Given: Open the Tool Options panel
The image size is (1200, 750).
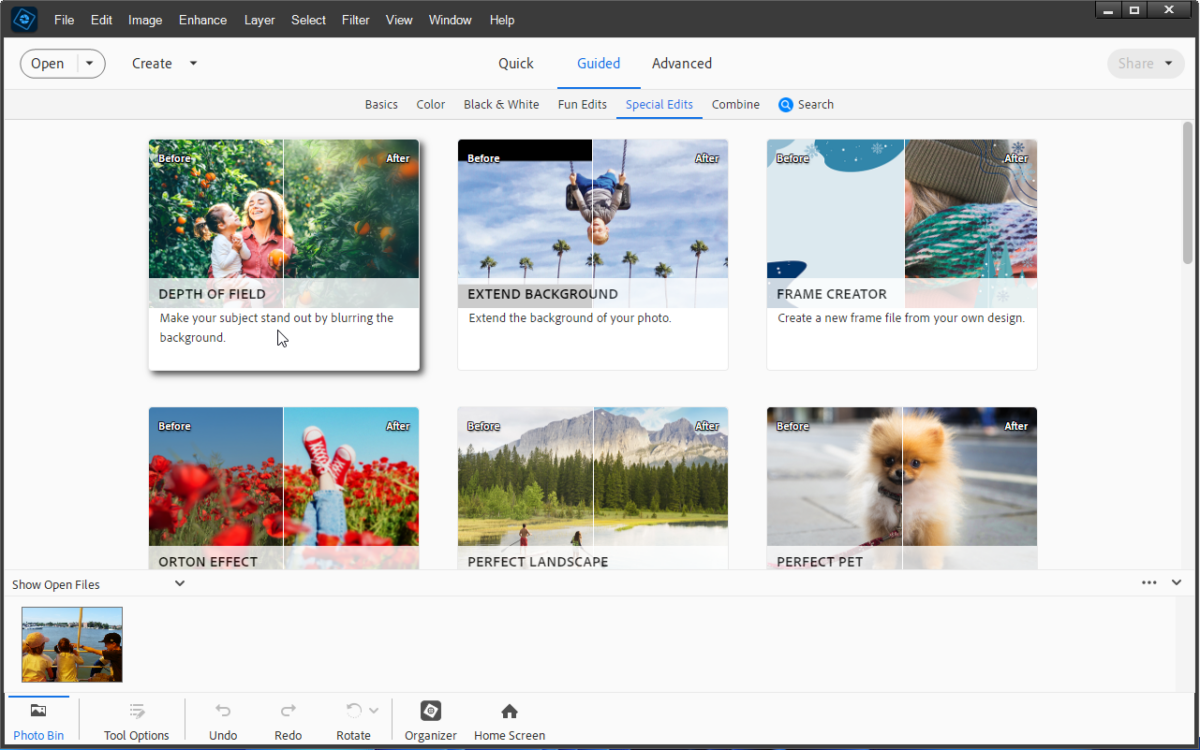Looking at the screenshot, I should click(136, 718).
